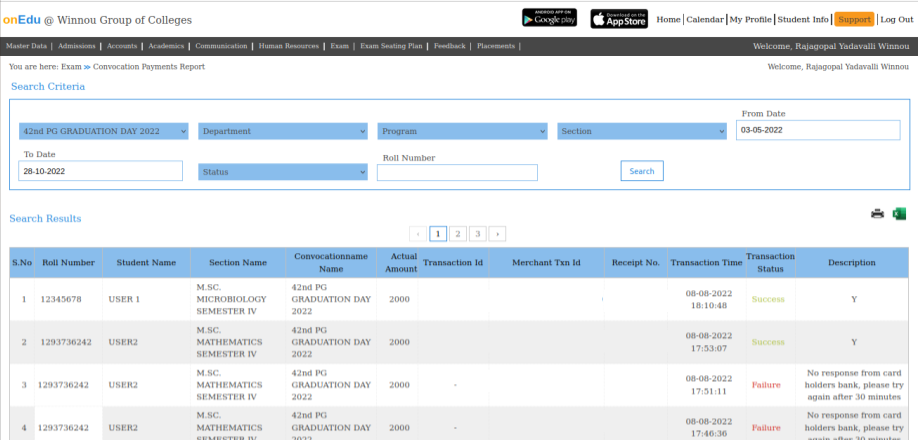
Task: Click the Roll Number input field
Action: 457,172
